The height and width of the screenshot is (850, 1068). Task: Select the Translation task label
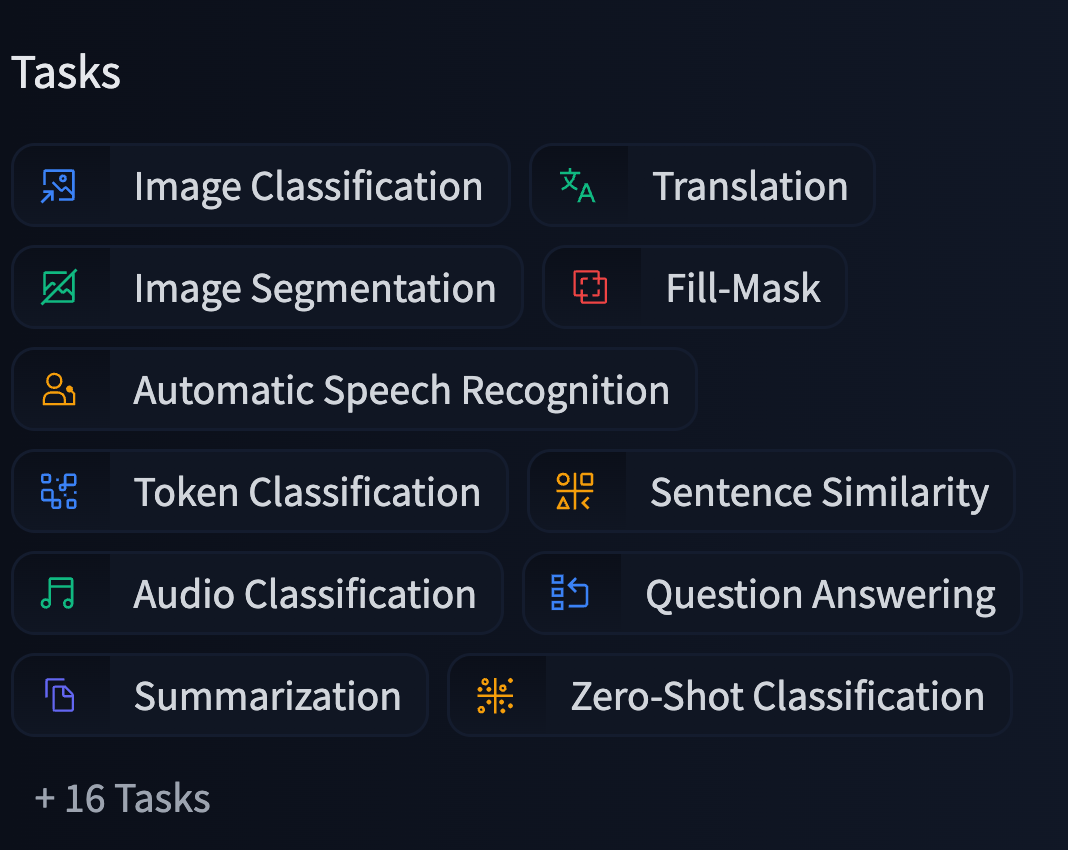pyautogui.click(x=750, y=187)
